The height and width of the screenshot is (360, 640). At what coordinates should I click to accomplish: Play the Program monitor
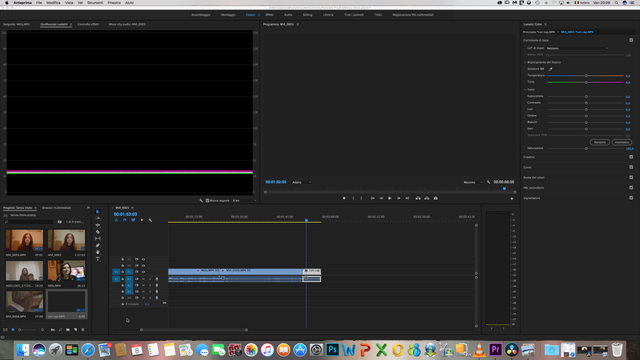[x=390, y=198]
